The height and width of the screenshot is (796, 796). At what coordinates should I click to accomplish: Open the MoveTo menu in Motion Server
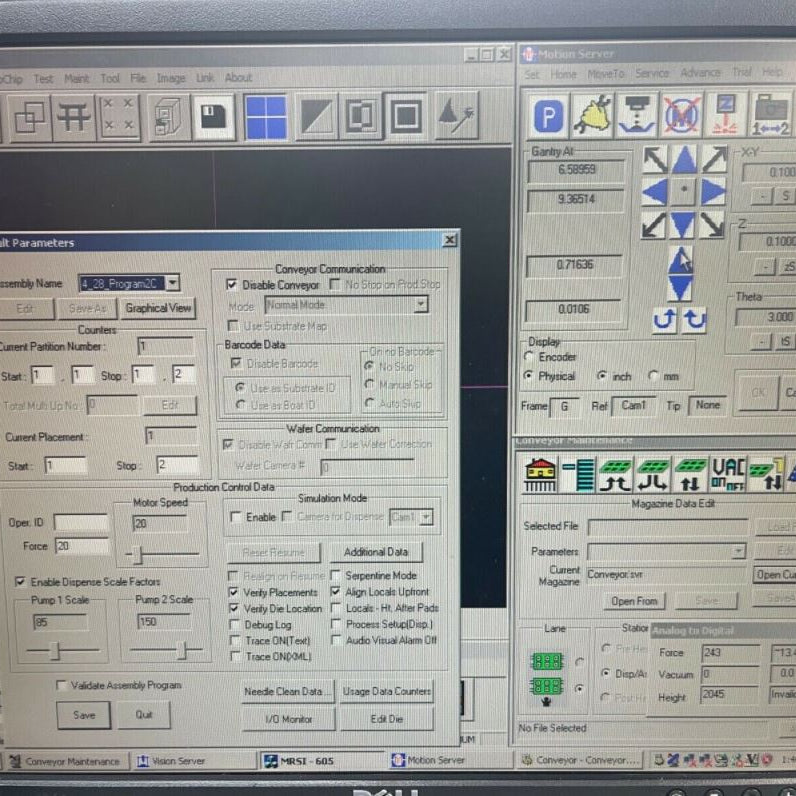(x=606, y=74)
